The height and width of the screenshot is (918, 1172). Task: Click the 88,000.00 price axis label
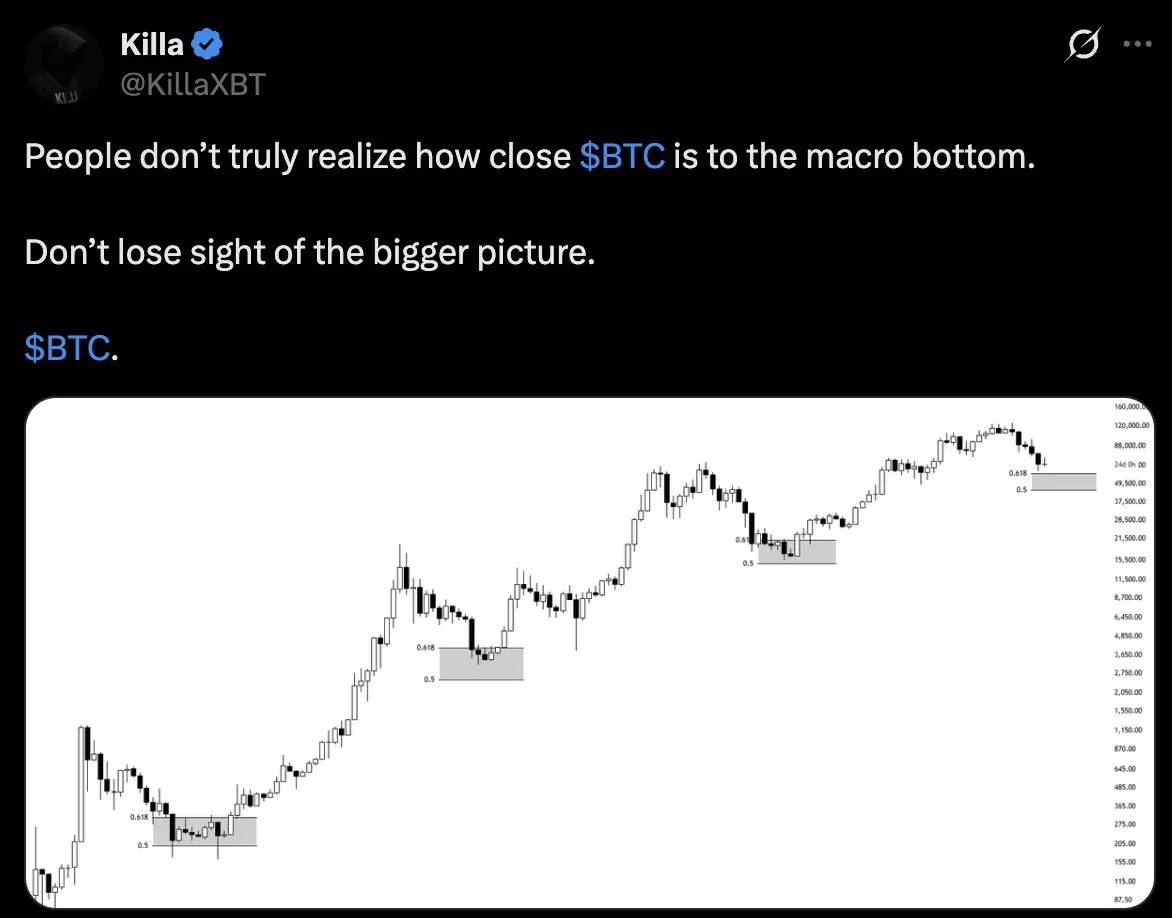[x=1129, y=446]
